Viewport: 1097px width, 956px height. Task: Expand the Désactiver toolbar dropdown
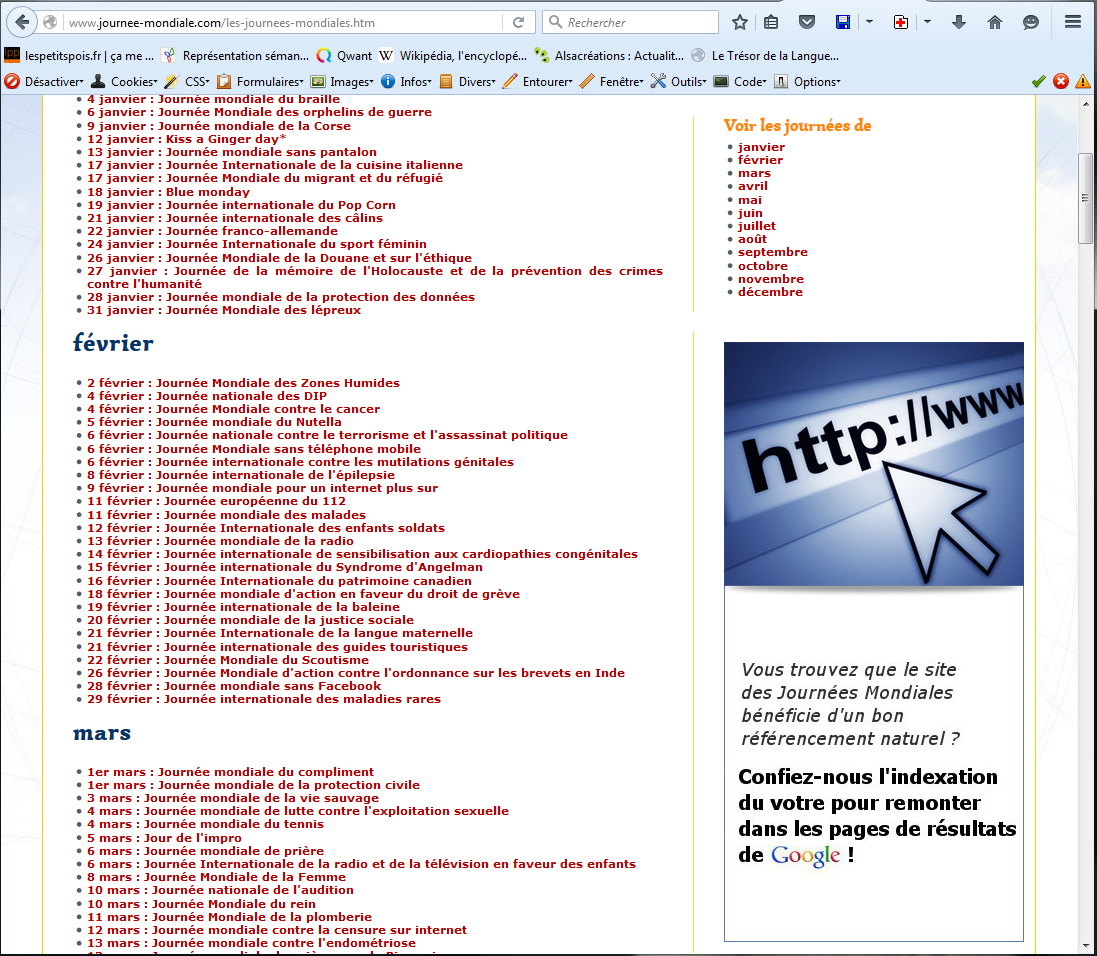click(45, 82)
